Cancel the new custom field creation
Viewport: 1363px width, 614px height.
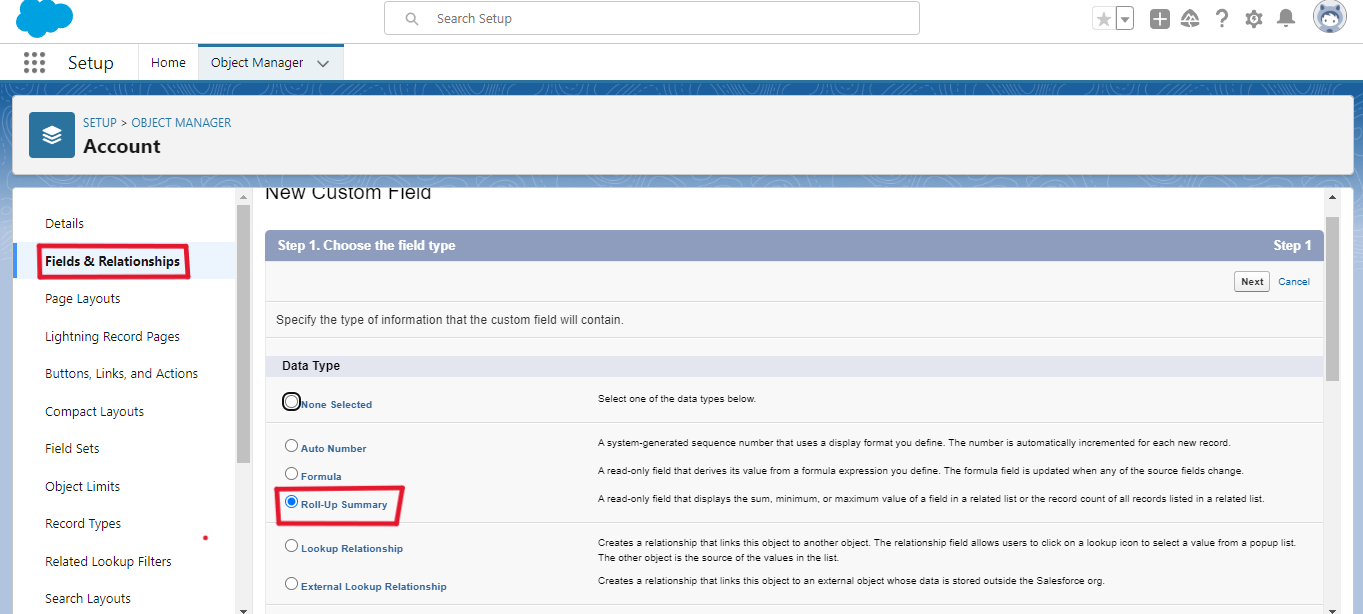pos(1294,281)
